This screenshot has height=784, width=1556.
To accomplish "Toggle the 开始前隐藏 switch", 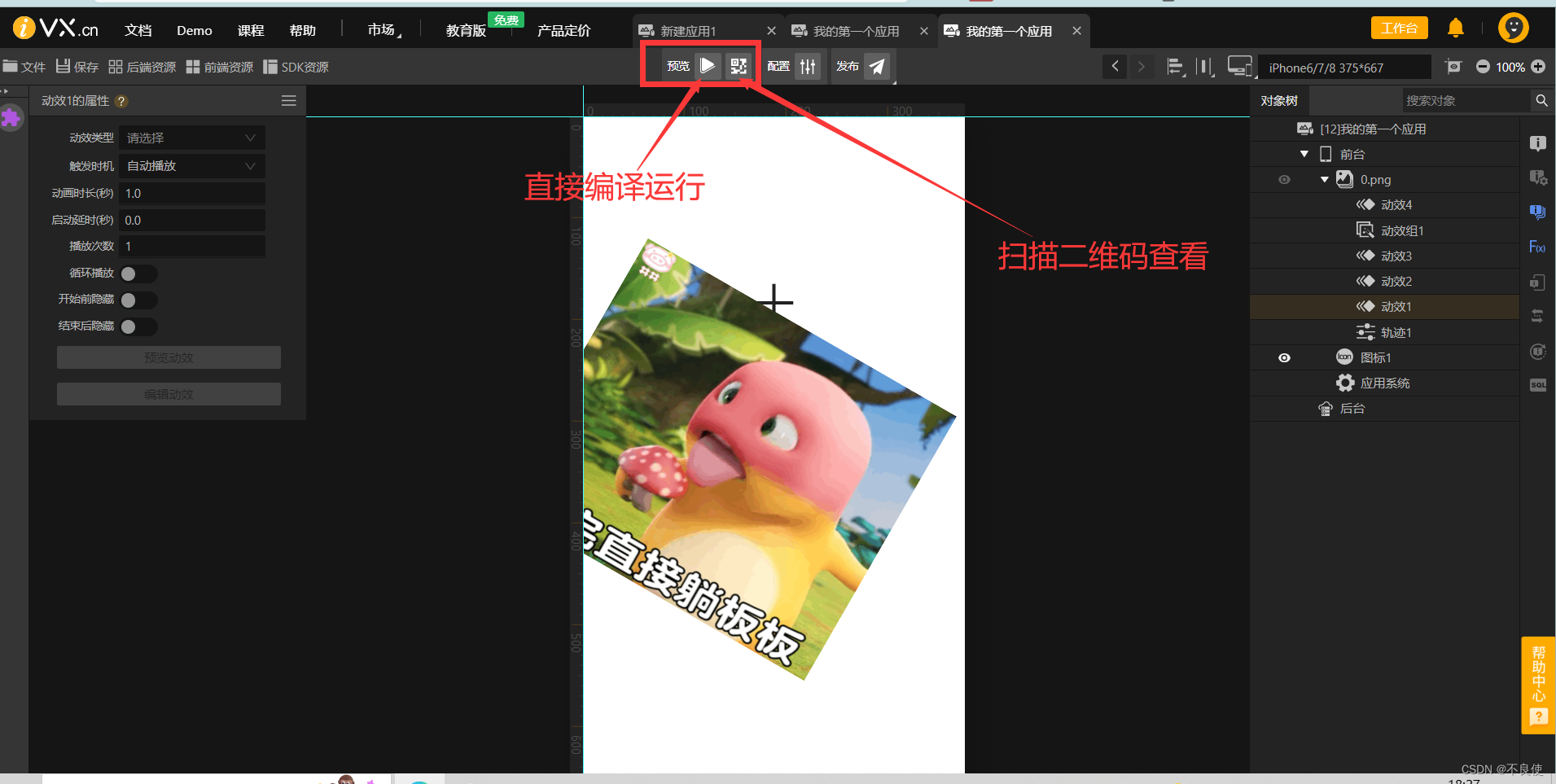I will pos(138,300).
